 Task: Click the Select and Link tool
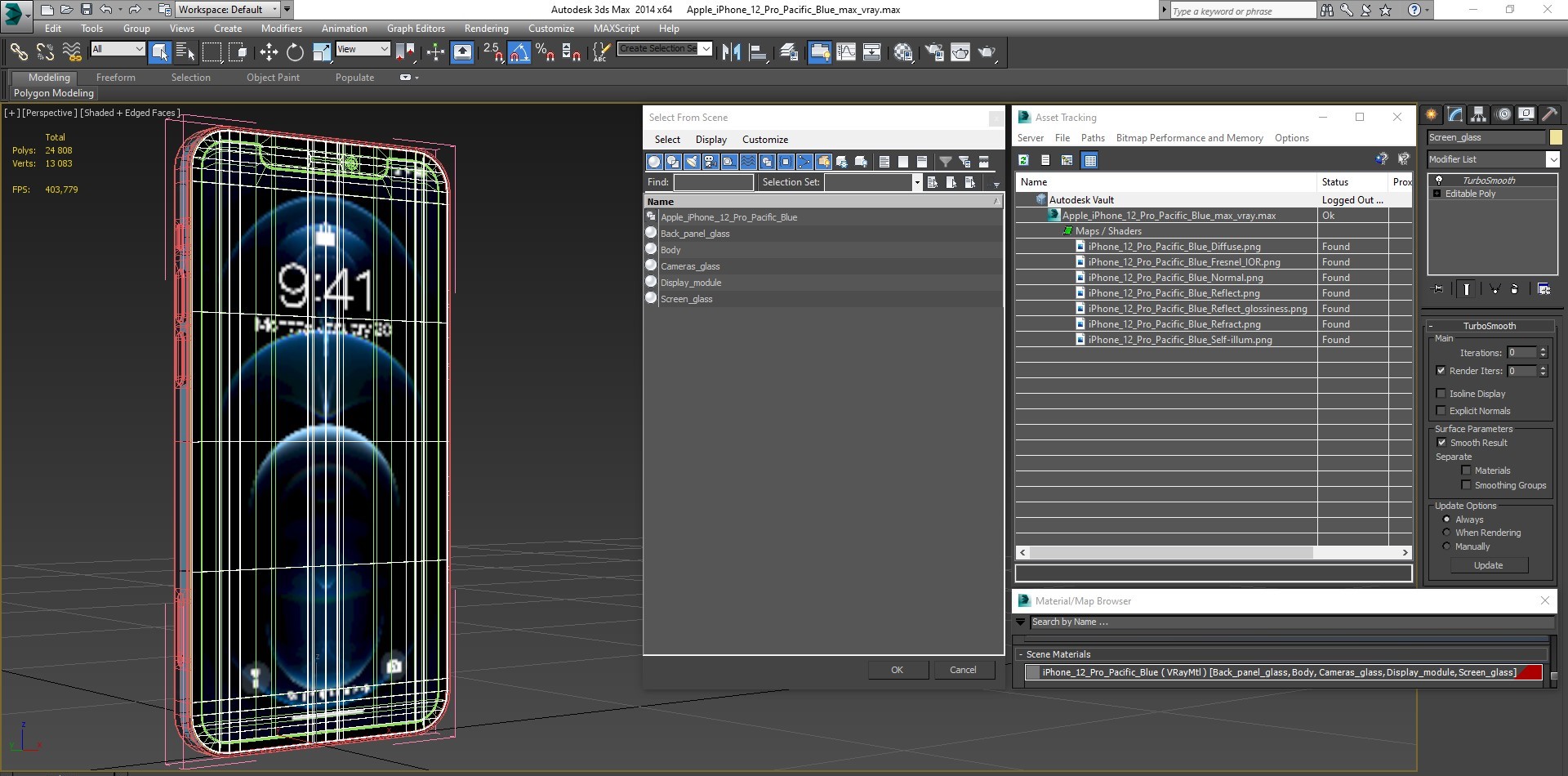18,52
